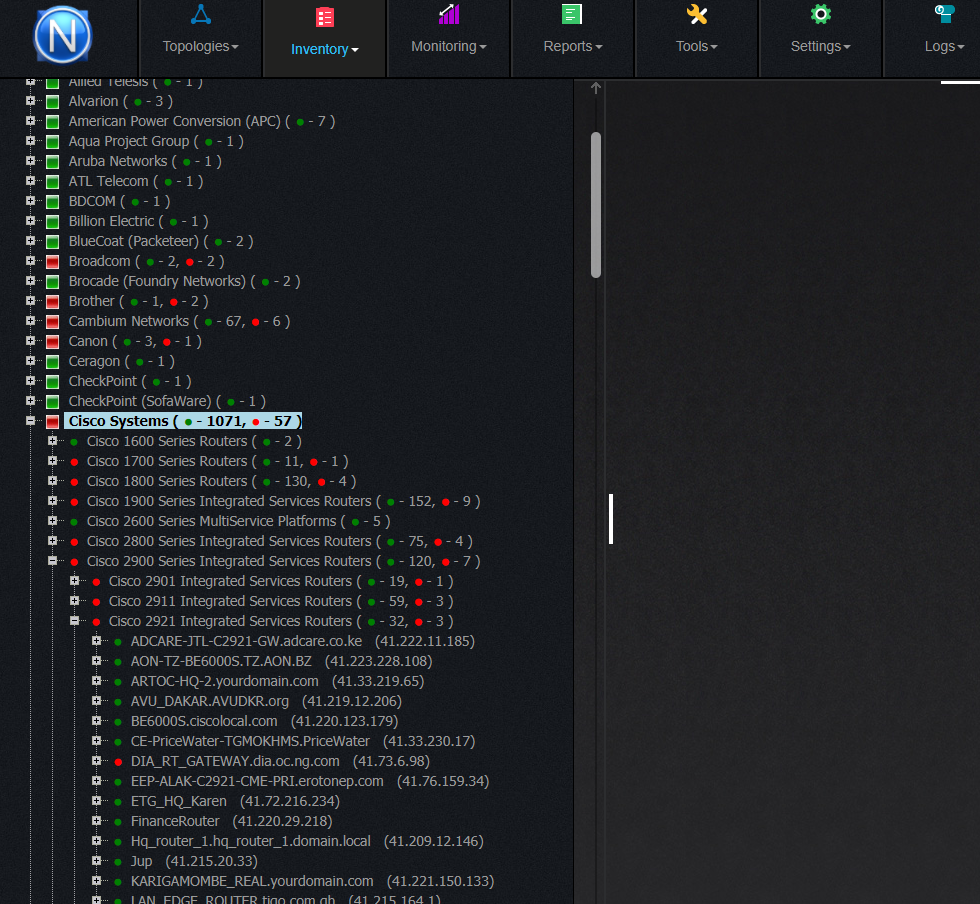
Task: Click the Tools wrench icon
Action: (696, 14)
